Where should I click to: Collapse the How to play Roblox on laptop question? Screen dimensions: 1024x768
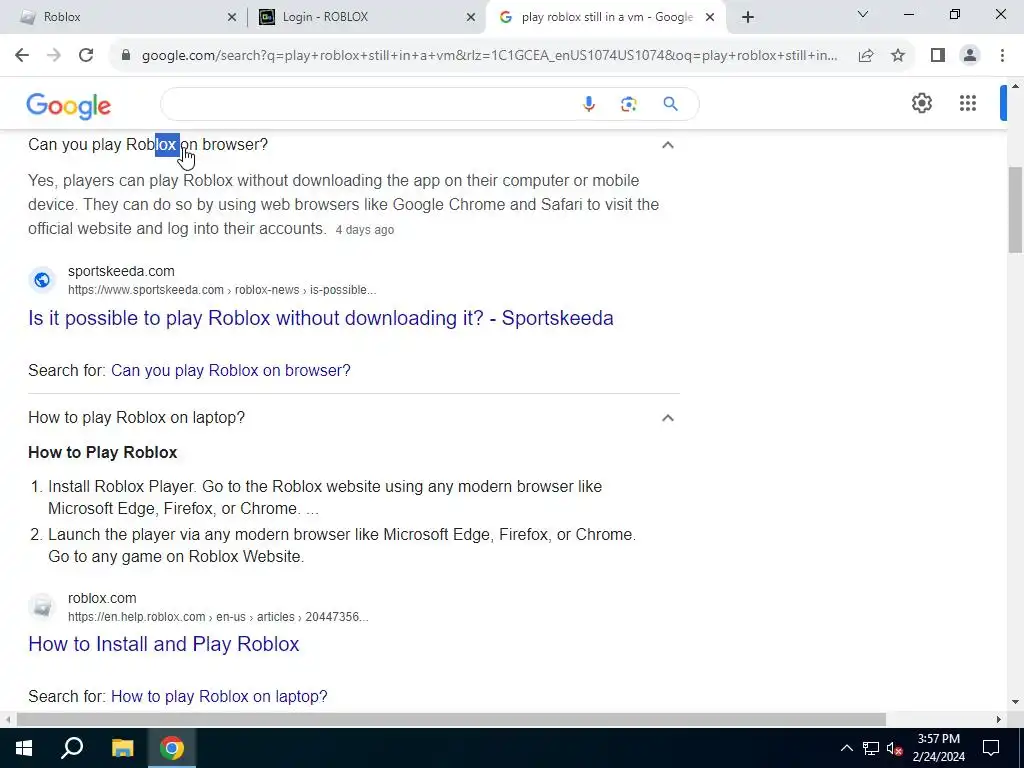click(667, 418)
